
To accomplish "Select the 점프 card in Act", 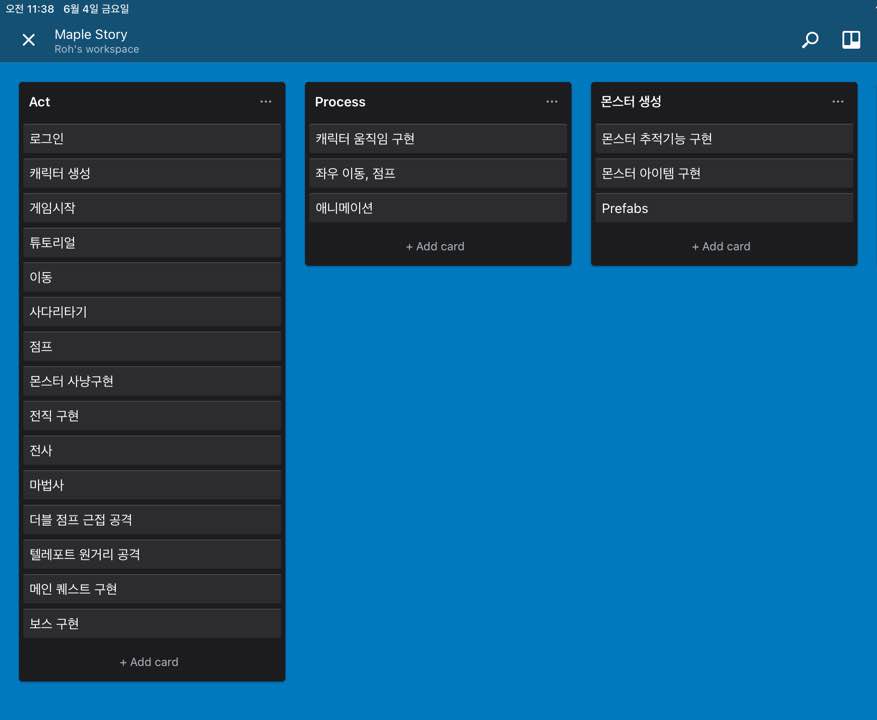I will point(152,347).
